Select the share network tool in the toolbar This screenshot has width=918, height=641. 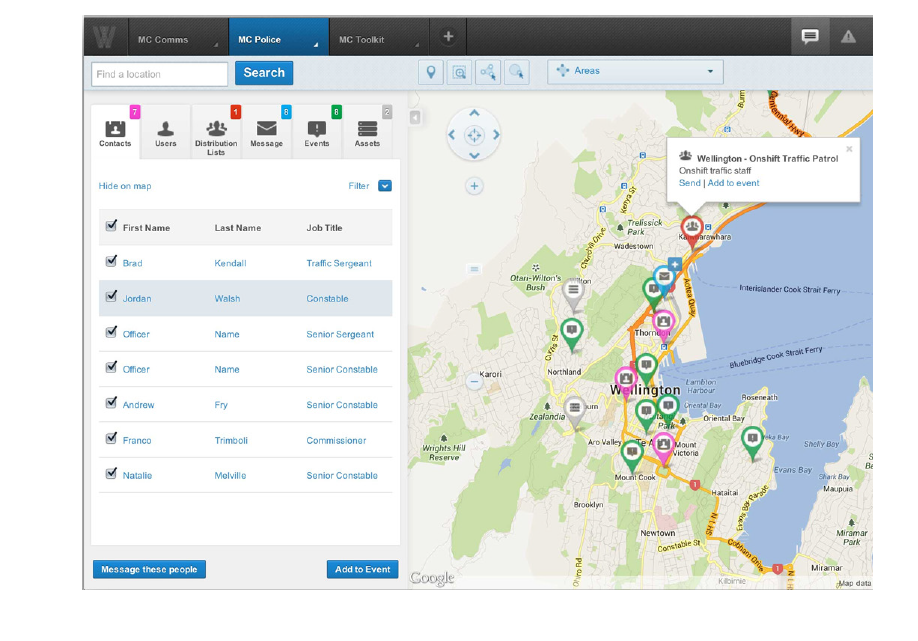coord(488,72)
